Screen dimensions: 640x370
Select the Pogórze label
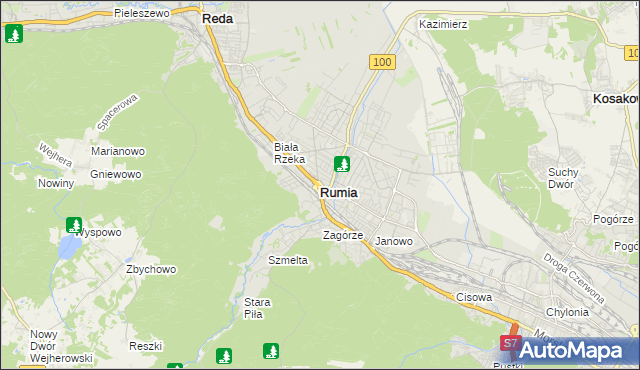pyautogui.click(x=613, y=219)
